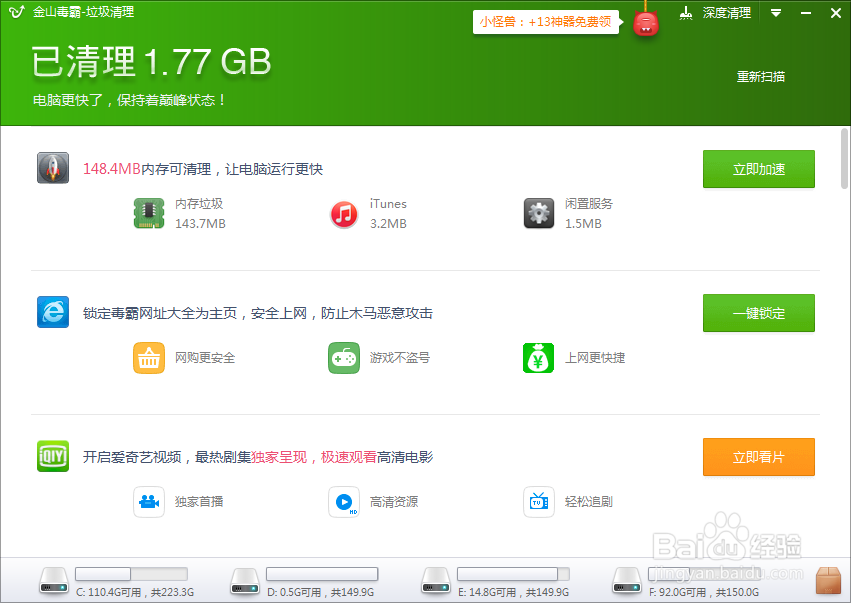Click the vertical scrollbar thumb

844,158
